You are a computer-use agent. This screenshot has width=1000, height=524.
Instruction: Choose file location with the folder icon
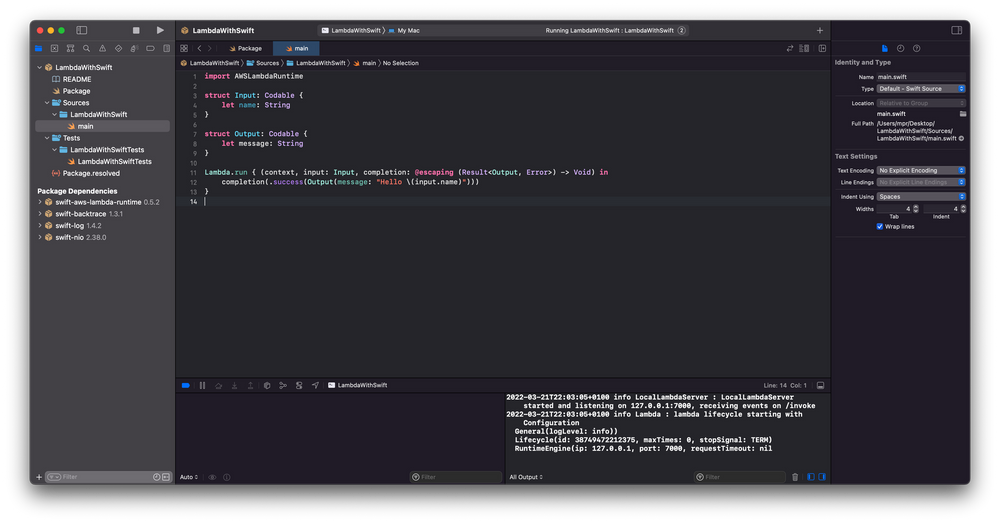tap(962, 113)
